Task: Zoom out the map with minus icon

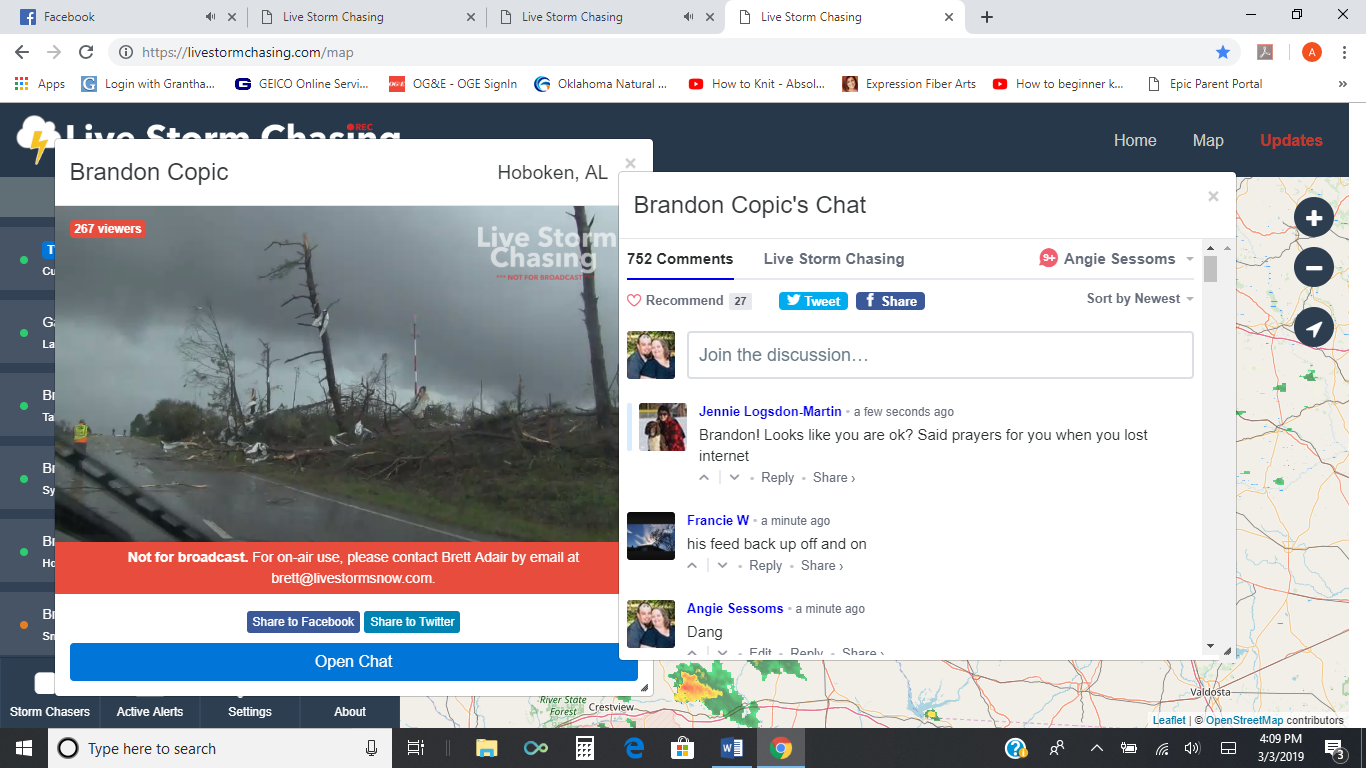Action: click(1313, 268)
